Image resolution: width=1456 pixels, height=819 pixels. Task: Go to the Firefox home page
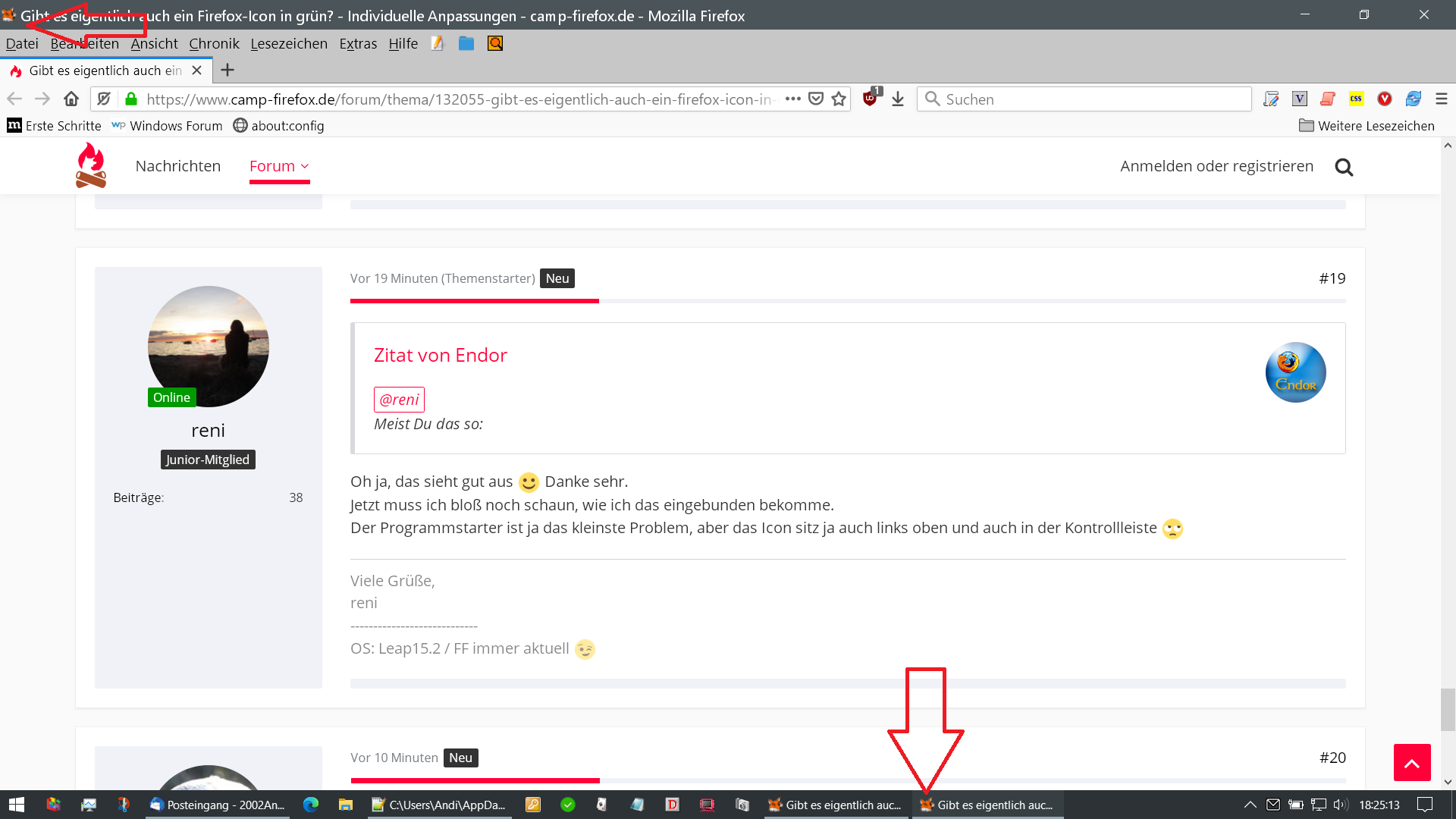(71, 99)
